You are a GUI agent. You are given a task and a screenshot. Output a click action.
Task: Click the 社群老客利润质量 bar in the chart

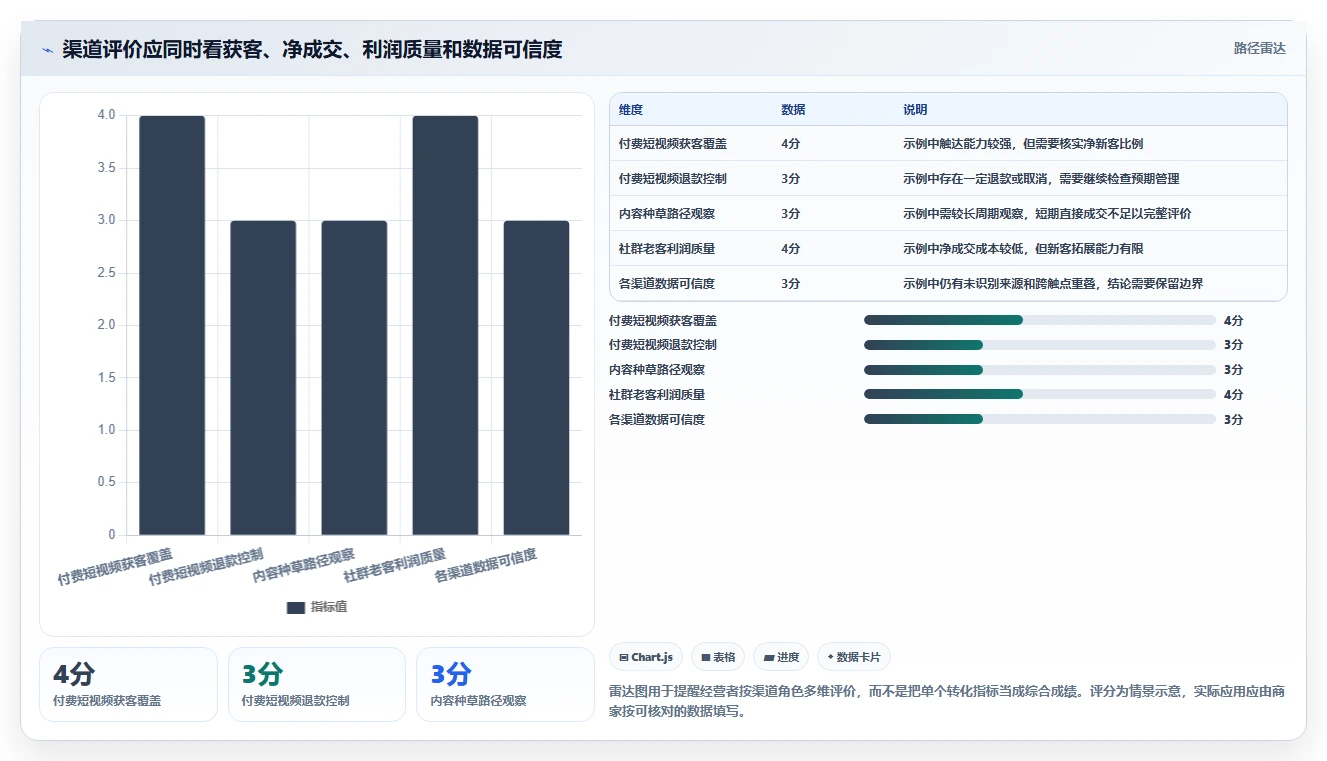[x=445, y=325]
